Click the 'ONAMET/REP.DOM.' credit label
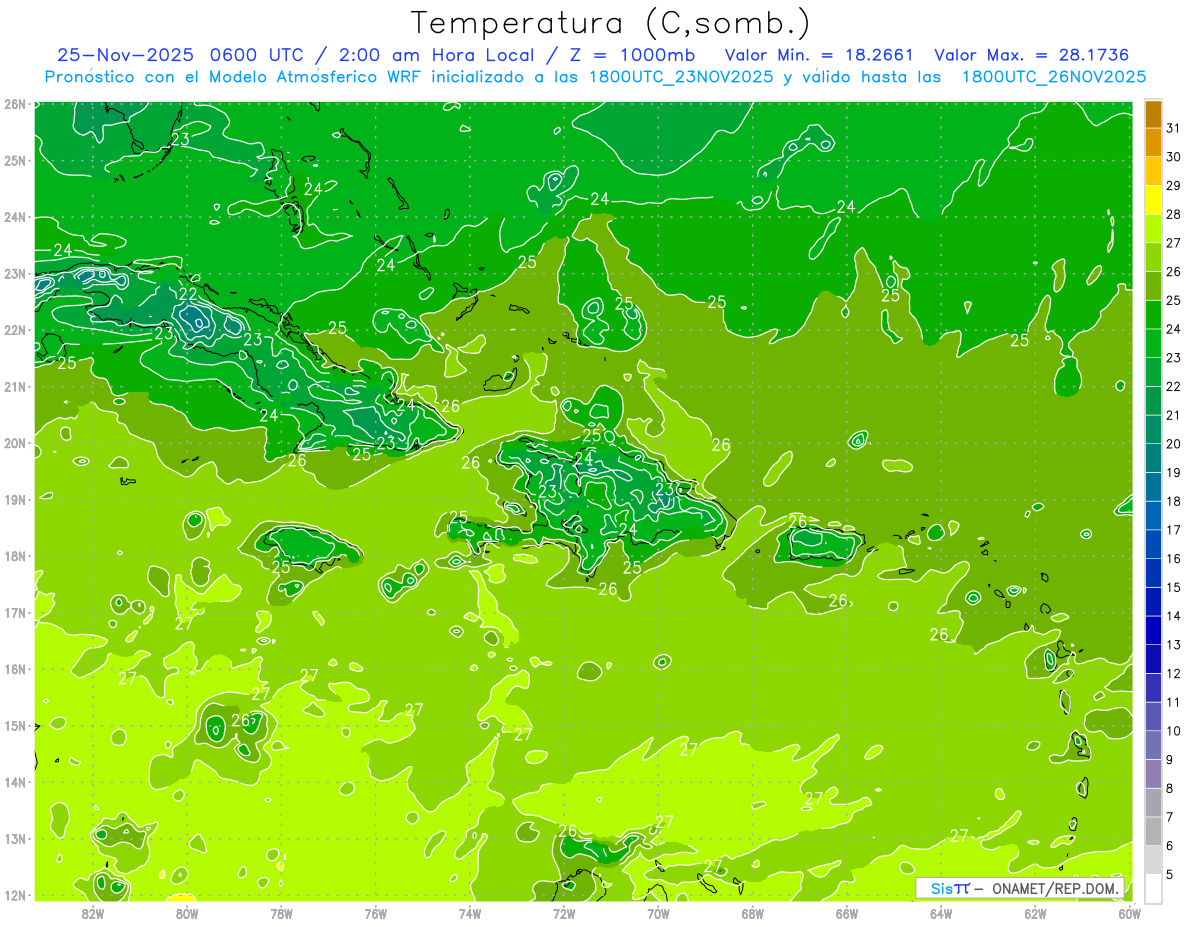 (1056, 888)
